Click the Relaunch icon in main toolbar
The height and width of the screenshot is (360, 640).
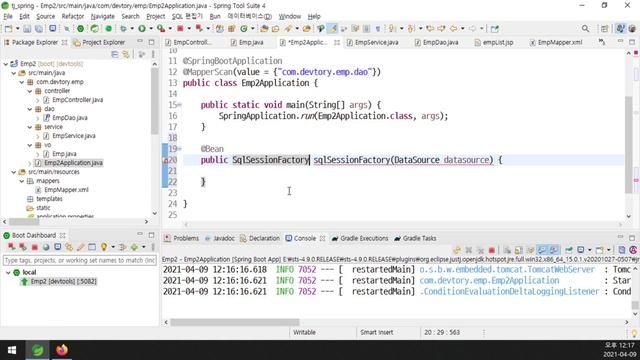(x=199, y=29)
